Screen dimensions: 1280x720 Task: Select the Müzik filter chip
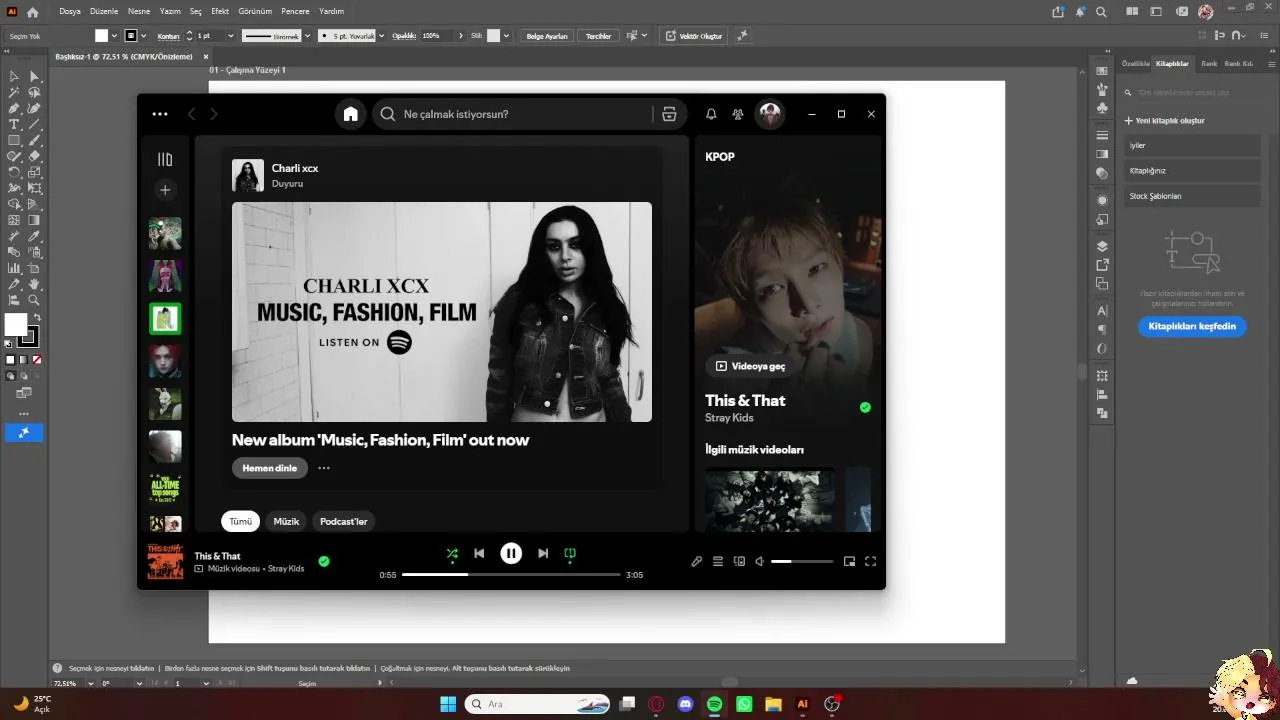[286, 521]
